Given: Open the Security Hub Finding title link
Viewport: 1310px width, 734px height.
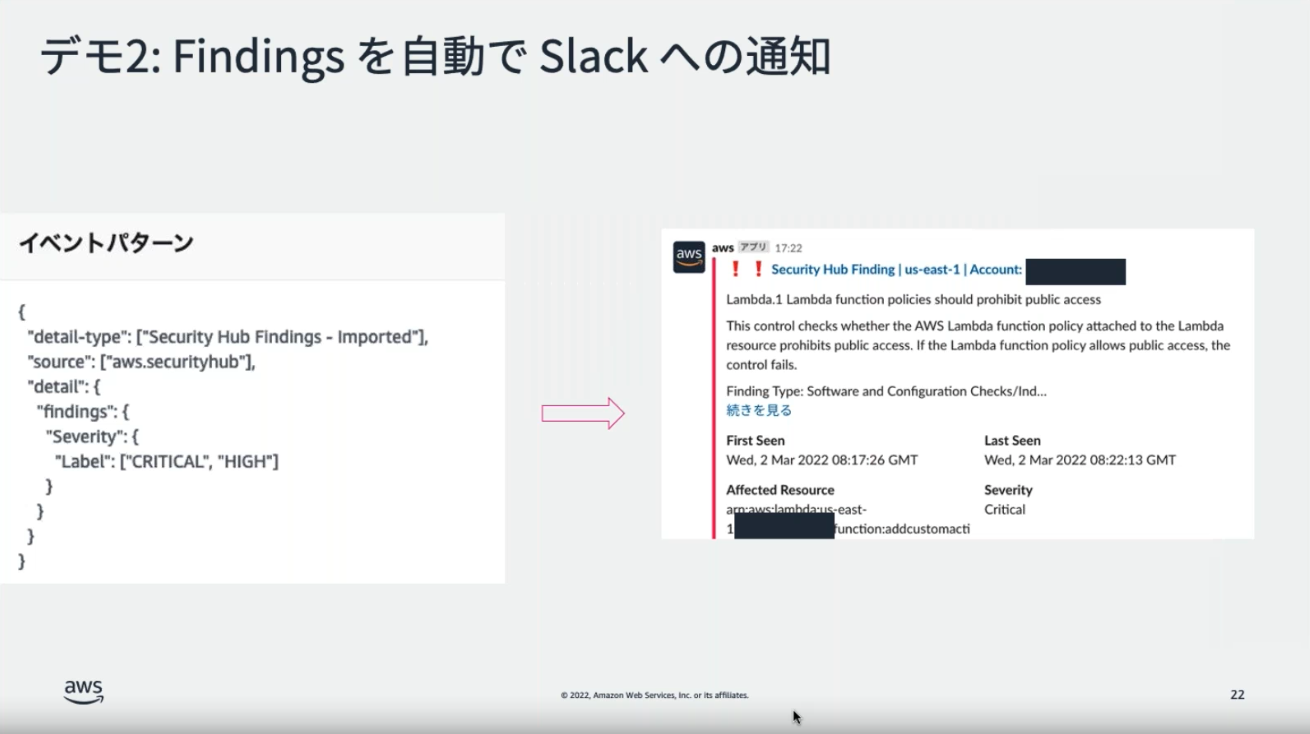Looking at the screenshot, I should 897,270.
